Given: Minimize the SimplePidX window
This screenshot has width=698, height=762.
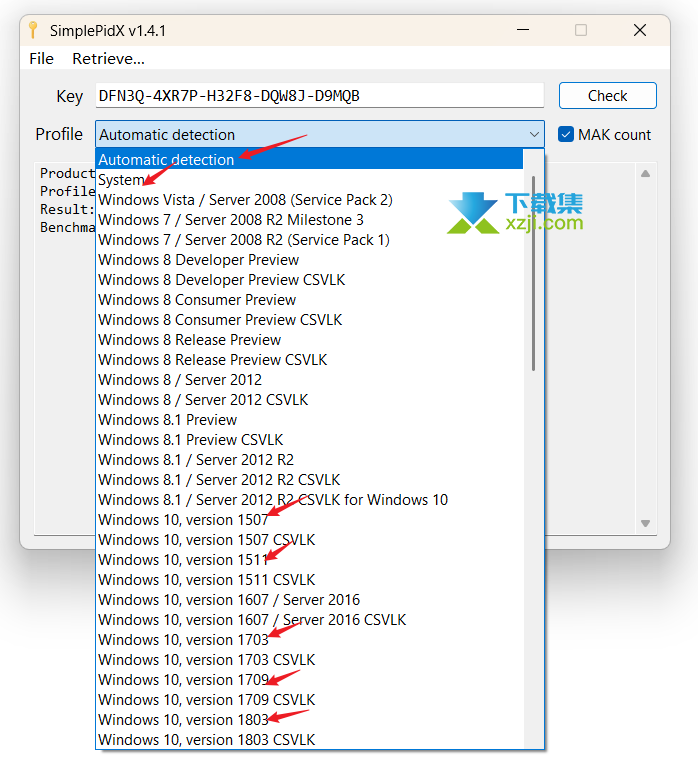Looking at the screenshot, I should (x=523, y=30).
